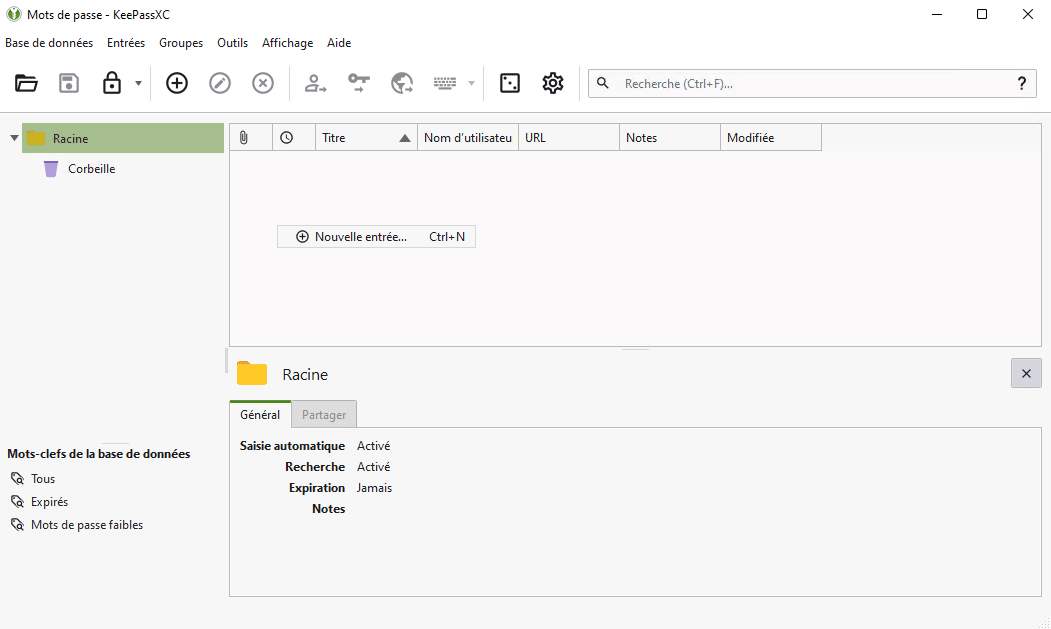Select the Corbeille group in the sidebar
The height and width of the screenshot is (629, 1051).
(x=91, y=168)
